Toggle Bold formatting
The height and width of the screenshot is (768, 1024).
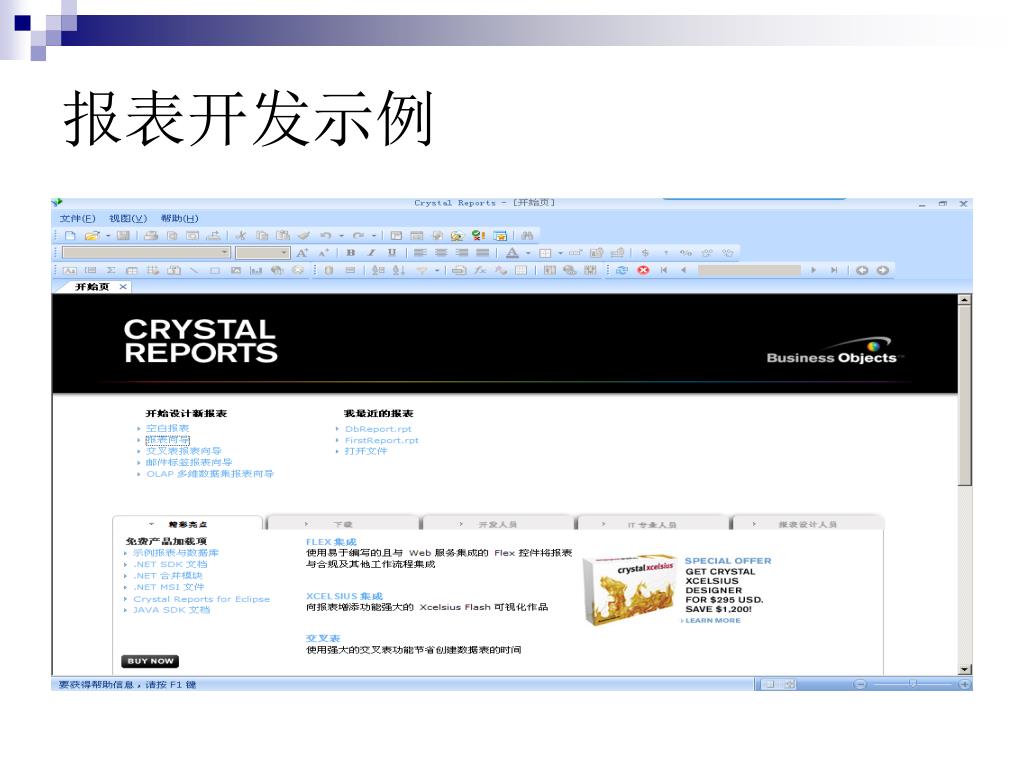351,253
